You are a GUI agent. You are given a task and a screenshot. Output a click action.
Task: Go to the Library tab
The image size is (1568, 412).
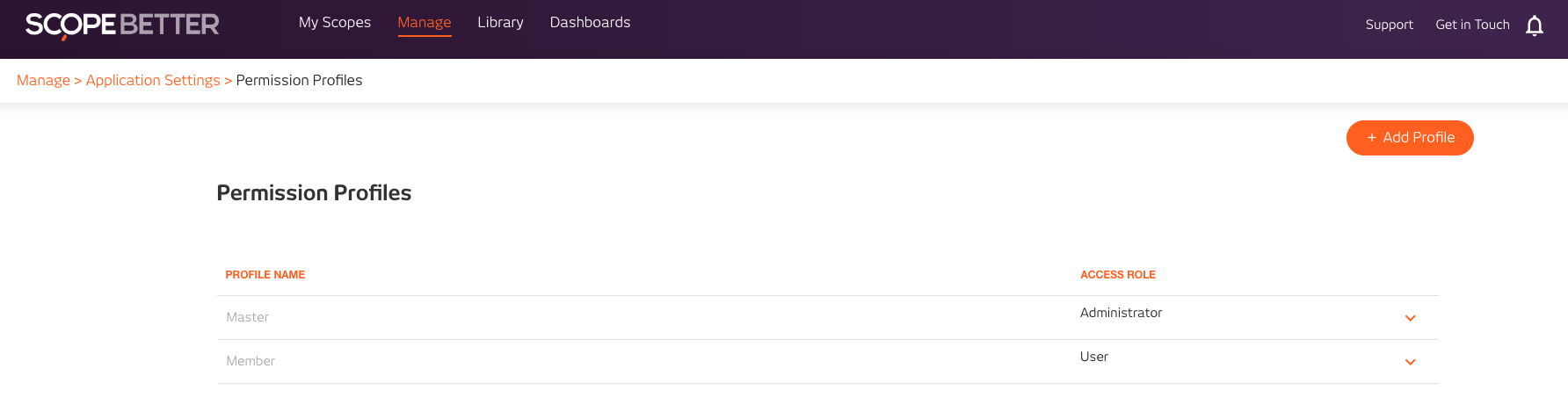[500, 23]
